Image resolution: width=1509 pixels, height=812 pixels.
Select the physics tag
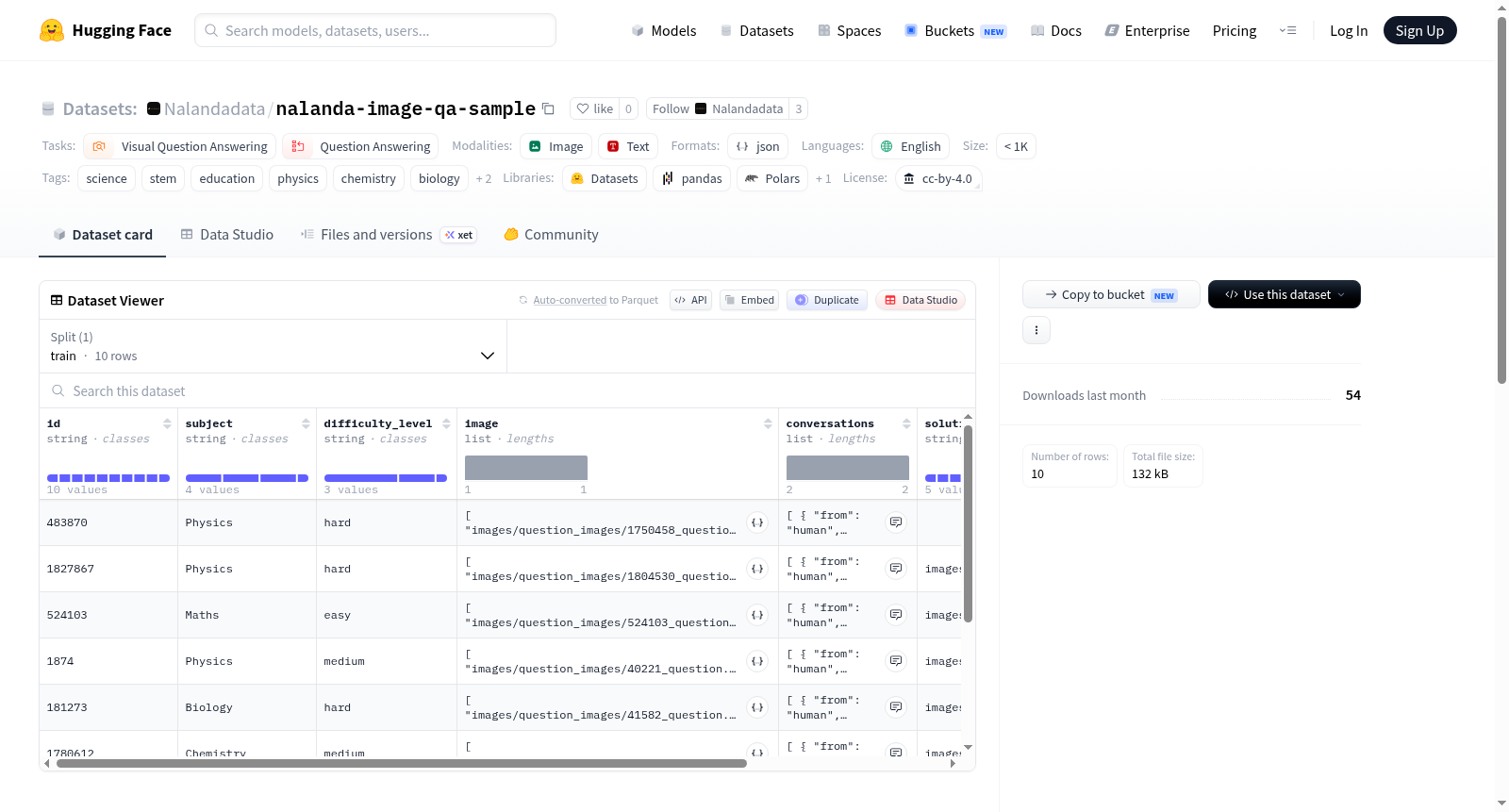(298, 178)
